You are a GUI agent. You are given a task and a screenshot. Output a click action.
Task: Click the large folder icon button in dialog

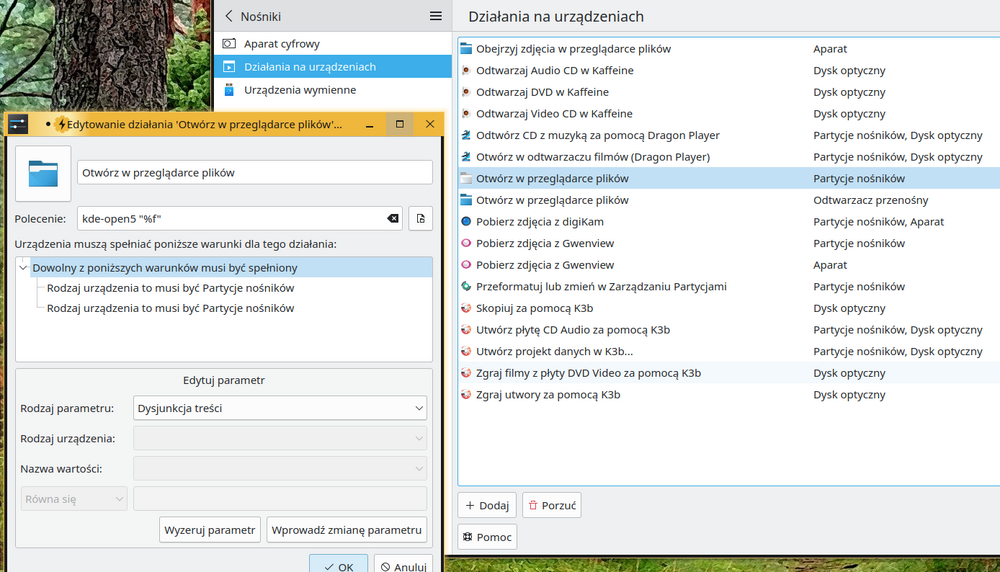43,173
